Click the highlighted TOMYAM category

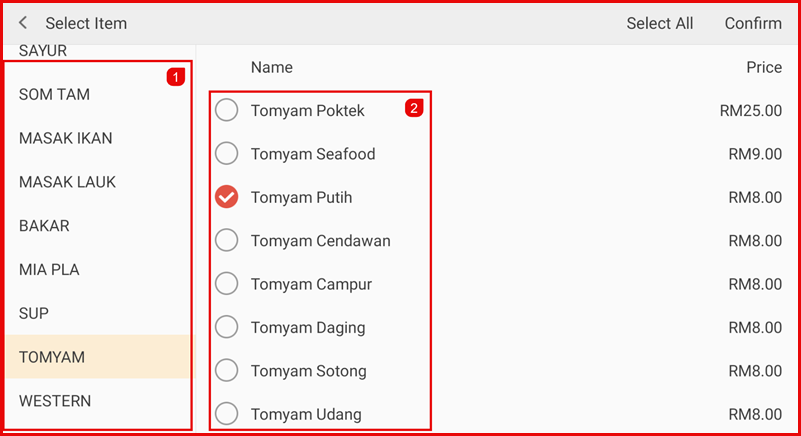(52, 357)
